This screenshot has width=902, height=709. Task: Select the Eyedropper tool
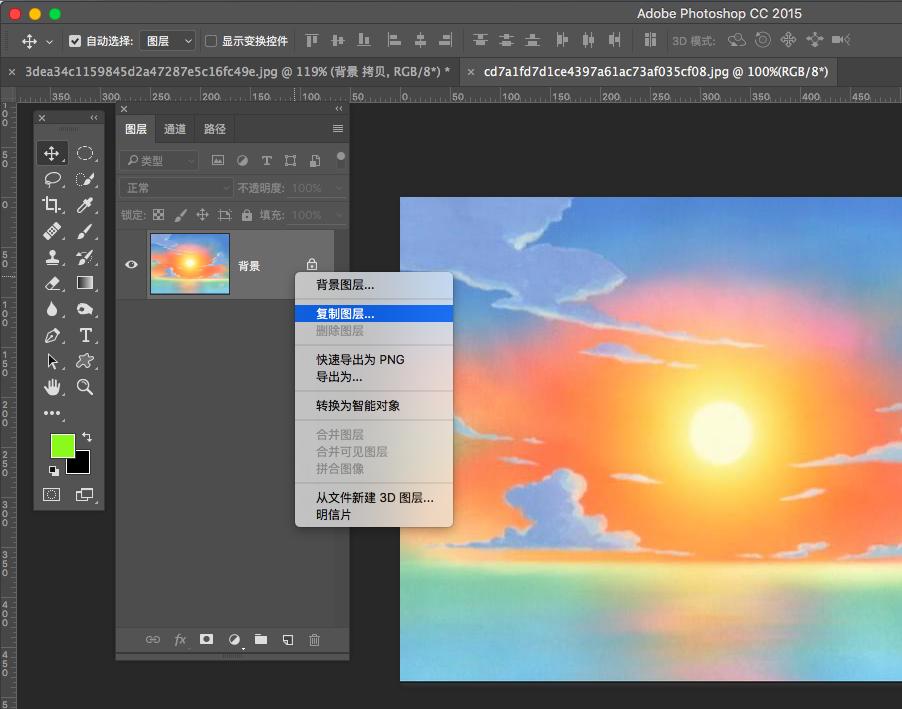85,205
